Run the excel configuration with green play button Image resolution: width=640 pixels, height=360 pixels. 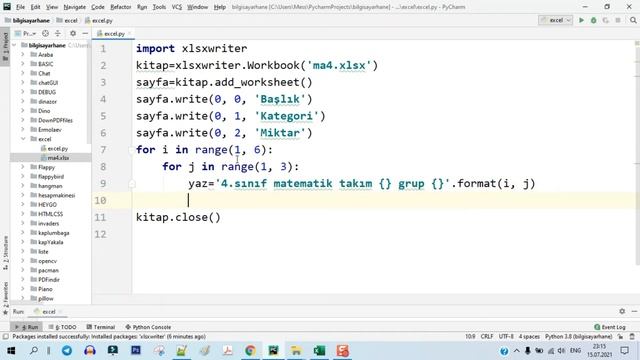pos(581,20)
